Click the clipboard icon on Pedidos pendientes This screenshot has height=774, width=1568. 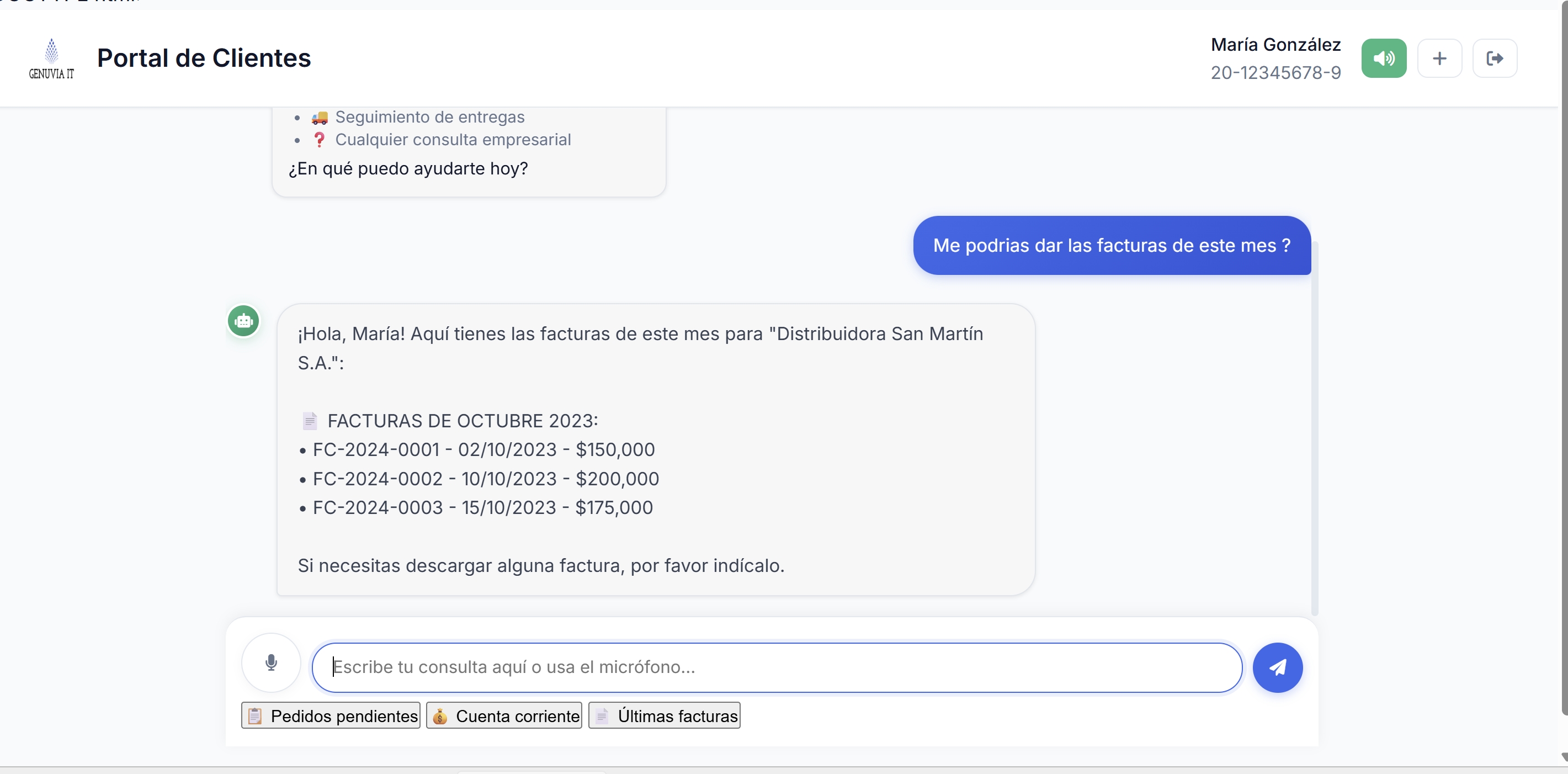pos(256,715)
